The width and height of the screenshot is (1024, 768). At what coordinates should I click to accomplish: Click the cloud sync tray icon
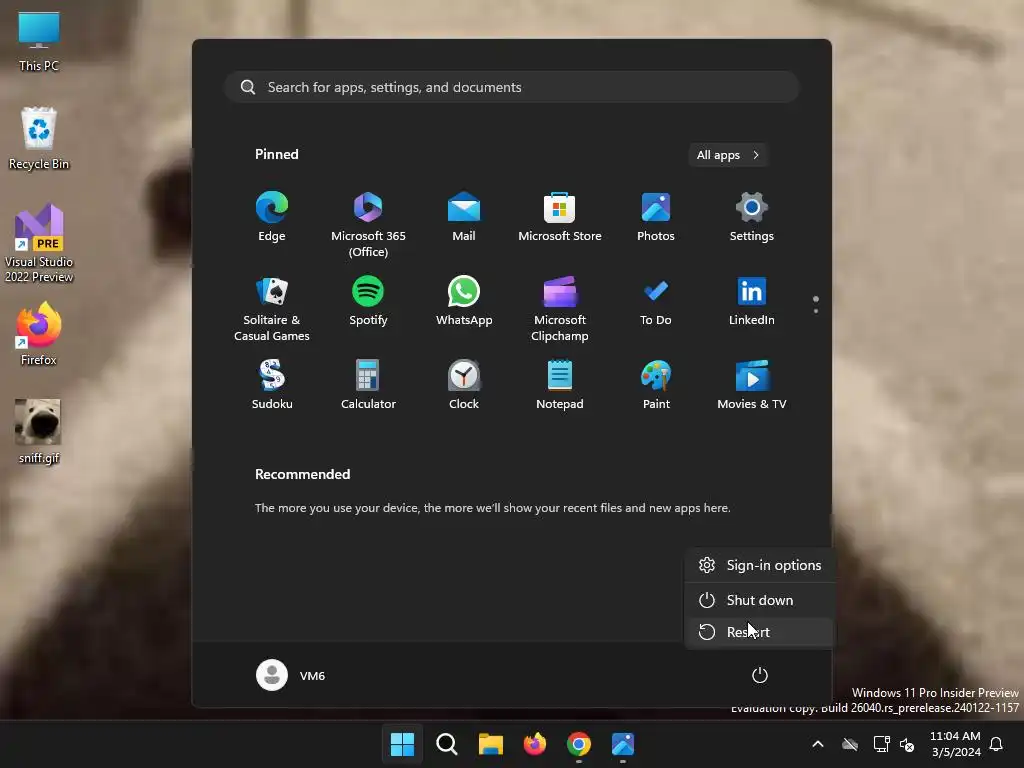coord(850,744)
